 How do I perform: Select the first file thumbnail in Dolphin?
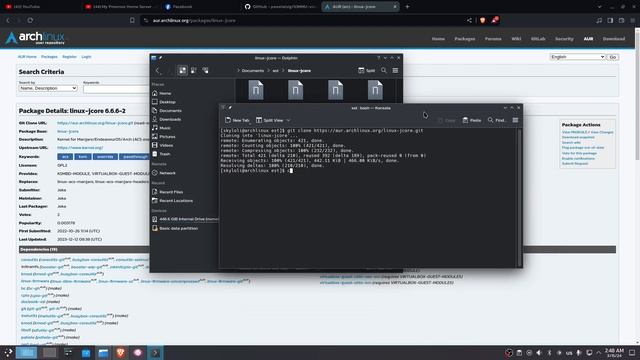point(256,90)
